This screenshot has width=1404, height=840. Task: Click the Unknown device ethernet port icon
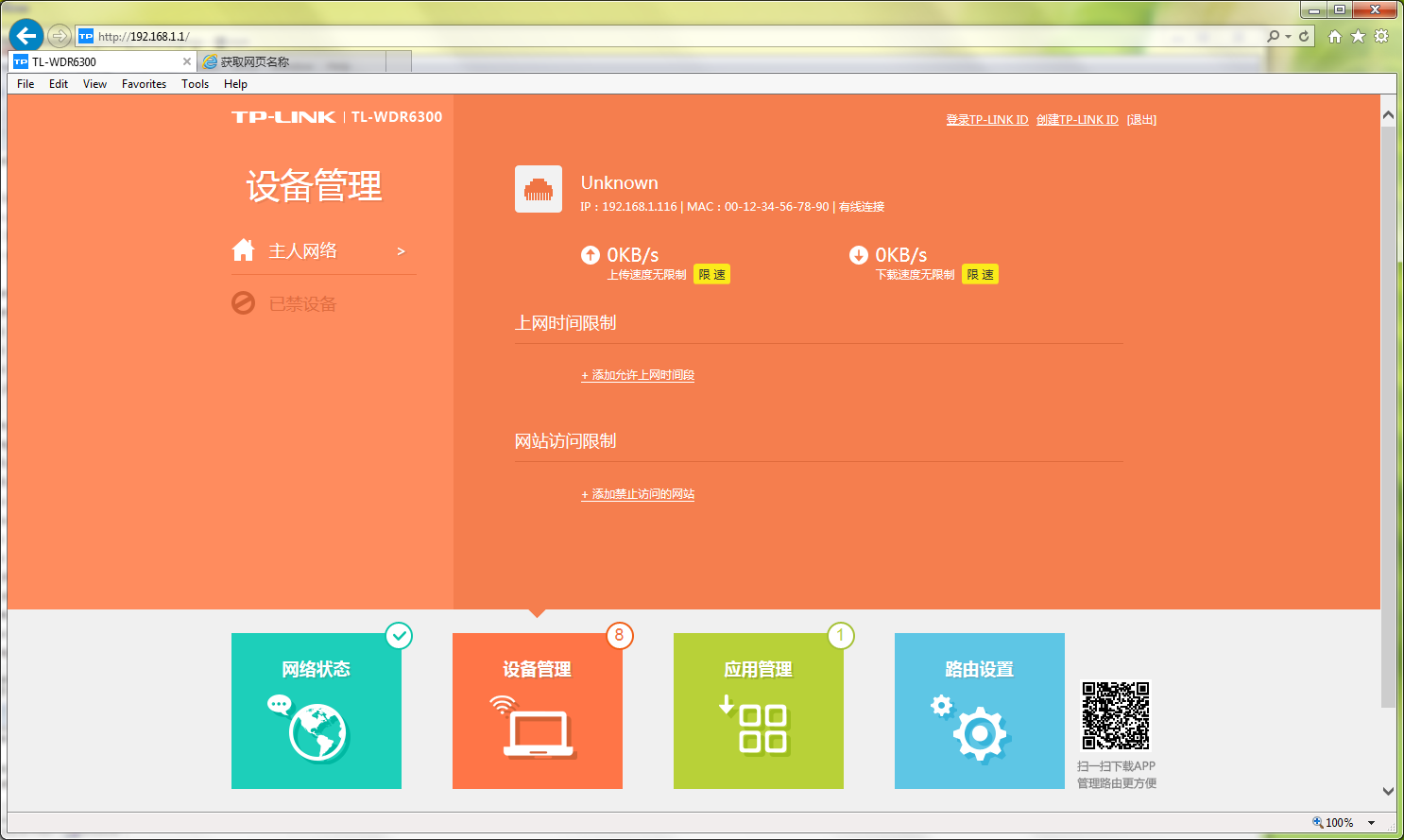(539, 189)
